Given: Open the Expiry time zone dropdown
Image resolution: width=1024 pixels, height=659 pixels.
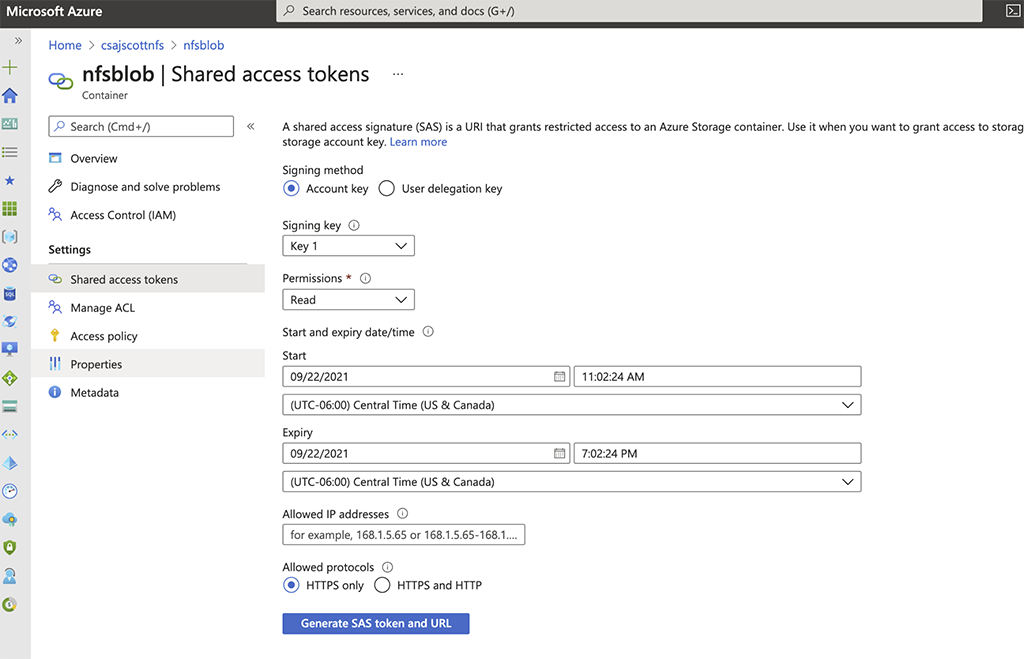Looking at the screenshot, I should click(571, 481).
